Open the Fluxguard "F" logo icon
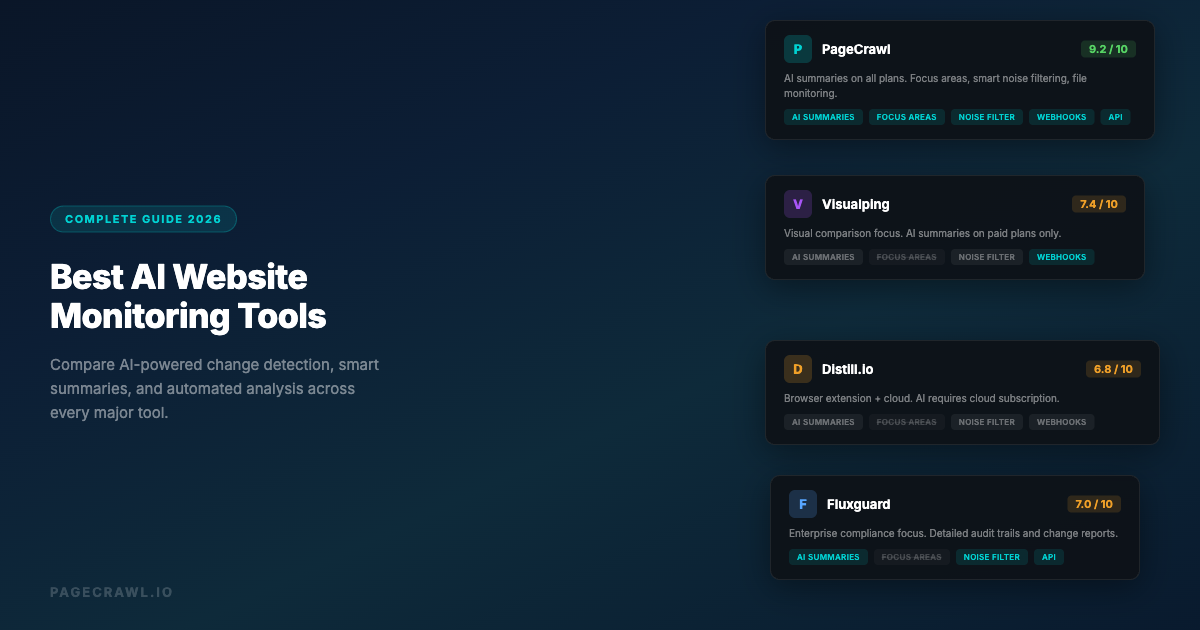1200x630 pixels. click(x=802, y=503)
